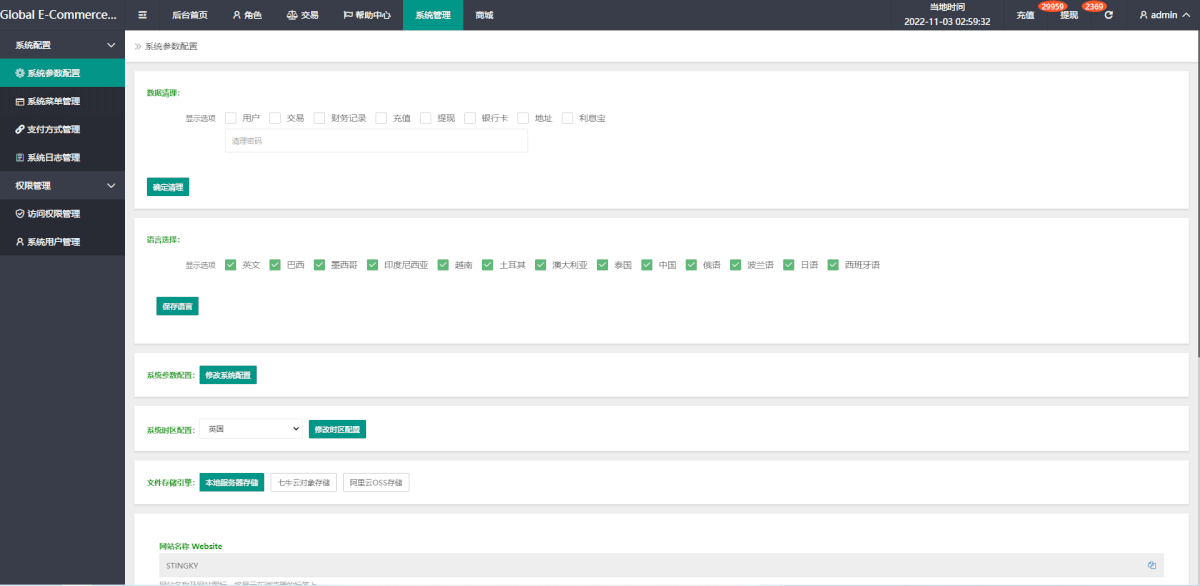The image size is (1200, 586).
Task: Click the refresh icon in top bar
Action: (x=1108, y=15)
